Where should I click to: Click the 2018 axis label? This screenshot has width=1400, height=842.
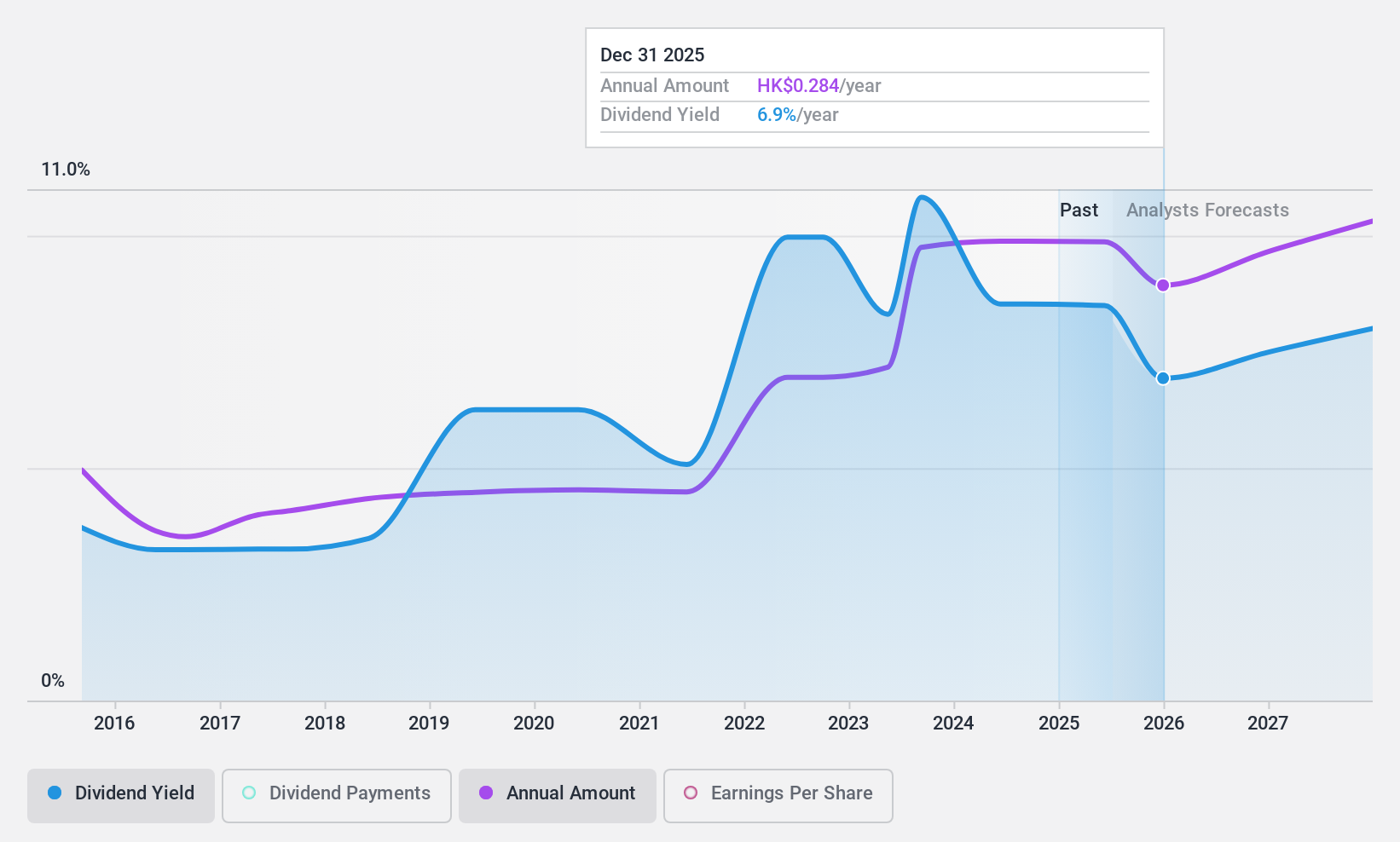click(x=325, y=724)
